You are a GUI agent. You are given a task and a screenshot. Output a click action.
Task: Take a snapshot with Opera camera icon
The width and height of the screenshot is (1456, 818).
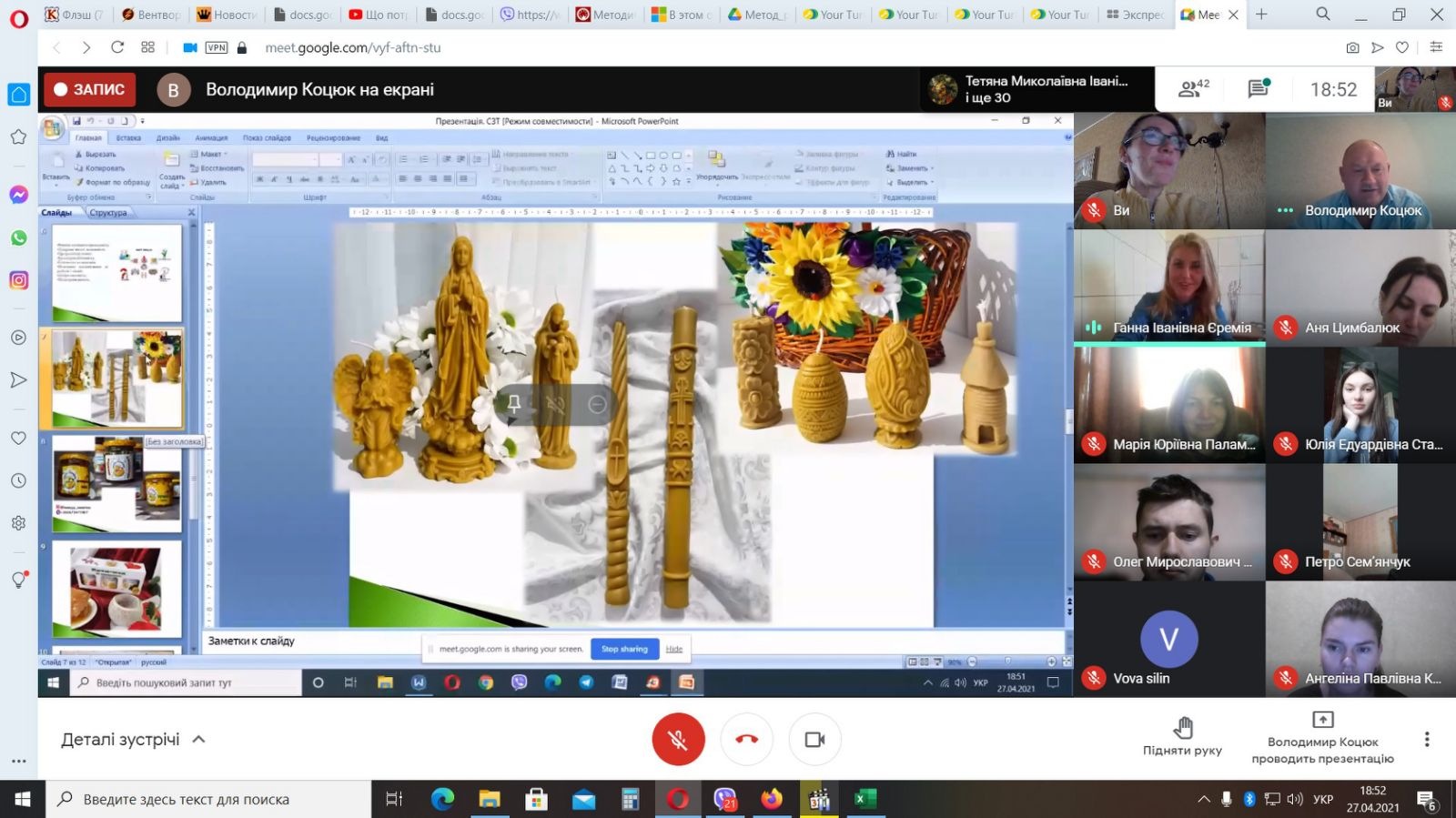tap(1352, 47)
